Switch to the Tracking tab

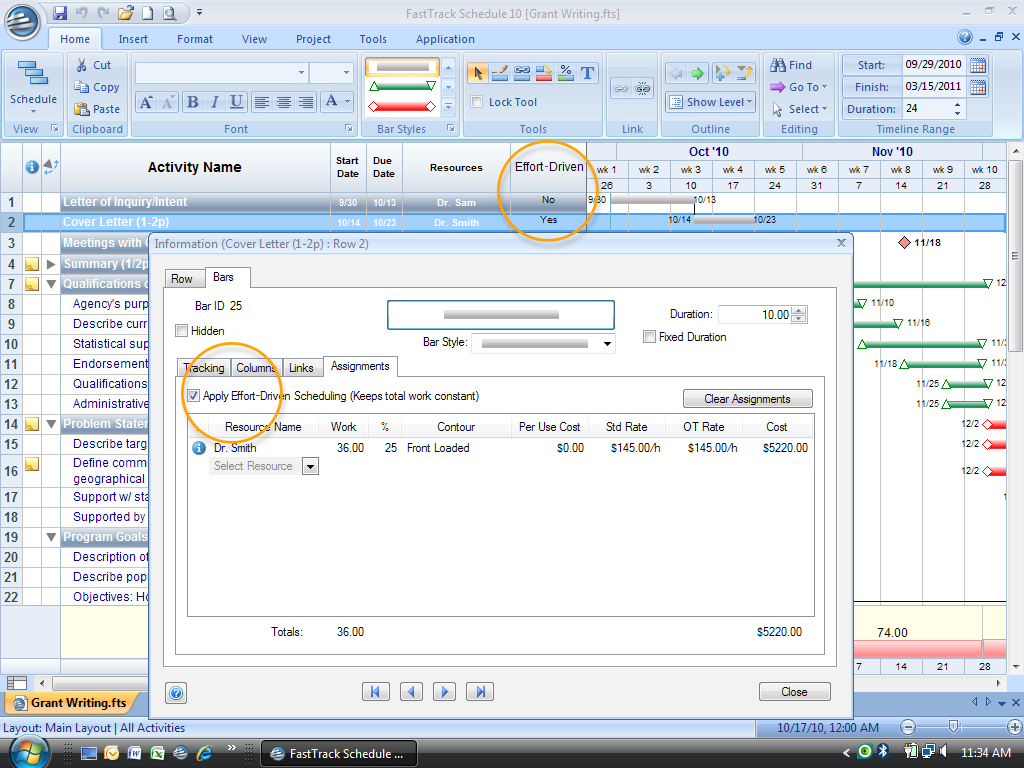204,368
